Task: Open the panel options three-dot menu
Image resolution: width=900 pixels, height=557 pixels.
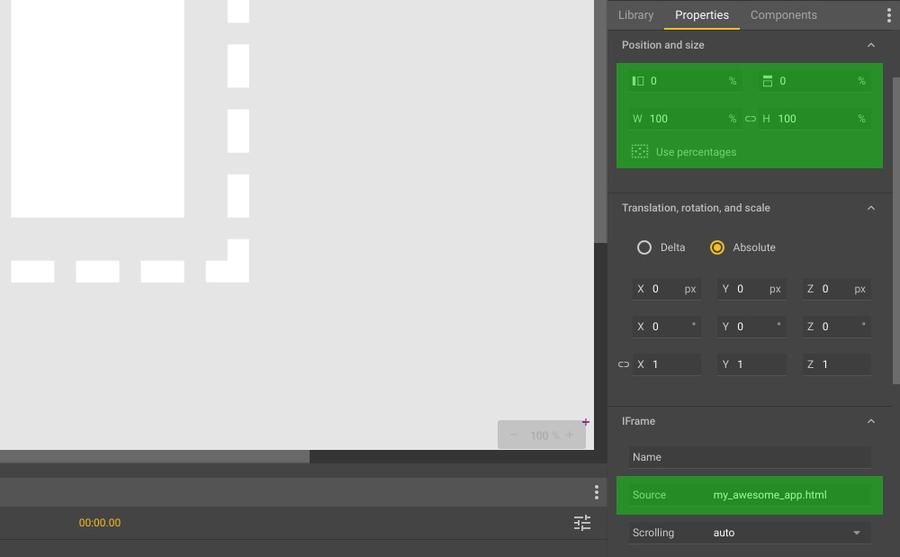Action: click(x=888, y=15)
